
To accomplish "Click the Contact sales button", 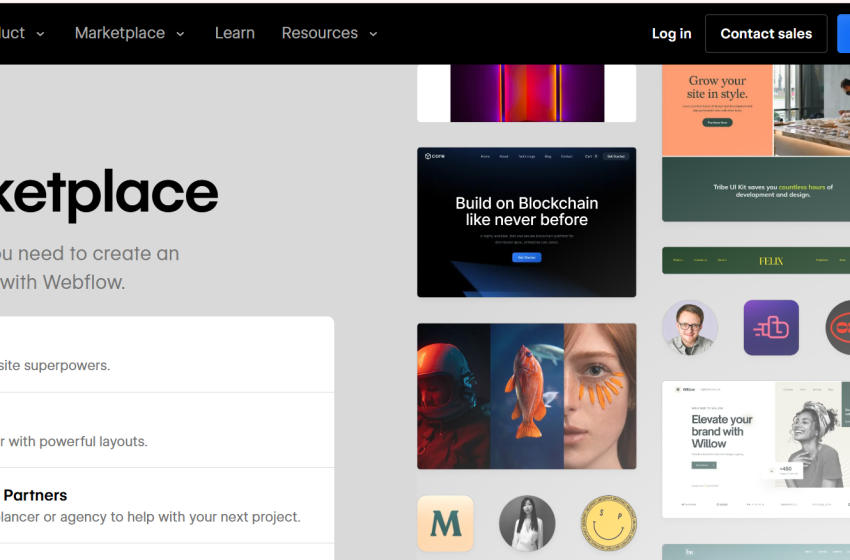I will pos(766,34).
